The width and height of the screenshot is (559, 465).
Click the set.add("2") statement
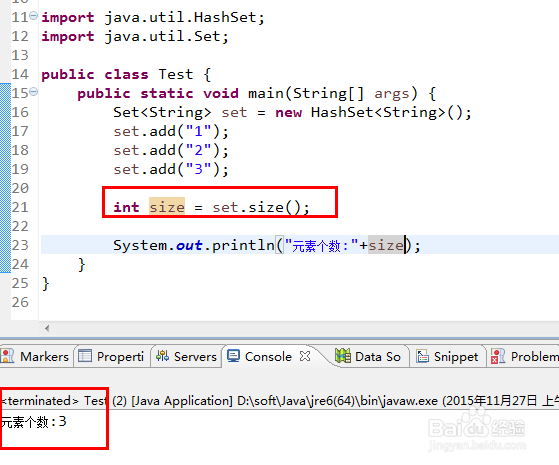click(171, 150)
